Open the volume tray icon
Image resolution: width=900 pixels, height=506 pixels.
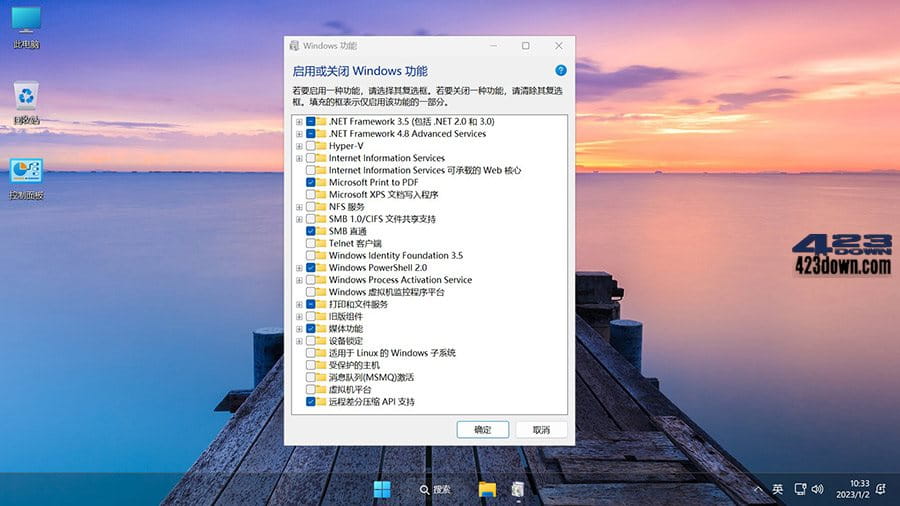817,489
